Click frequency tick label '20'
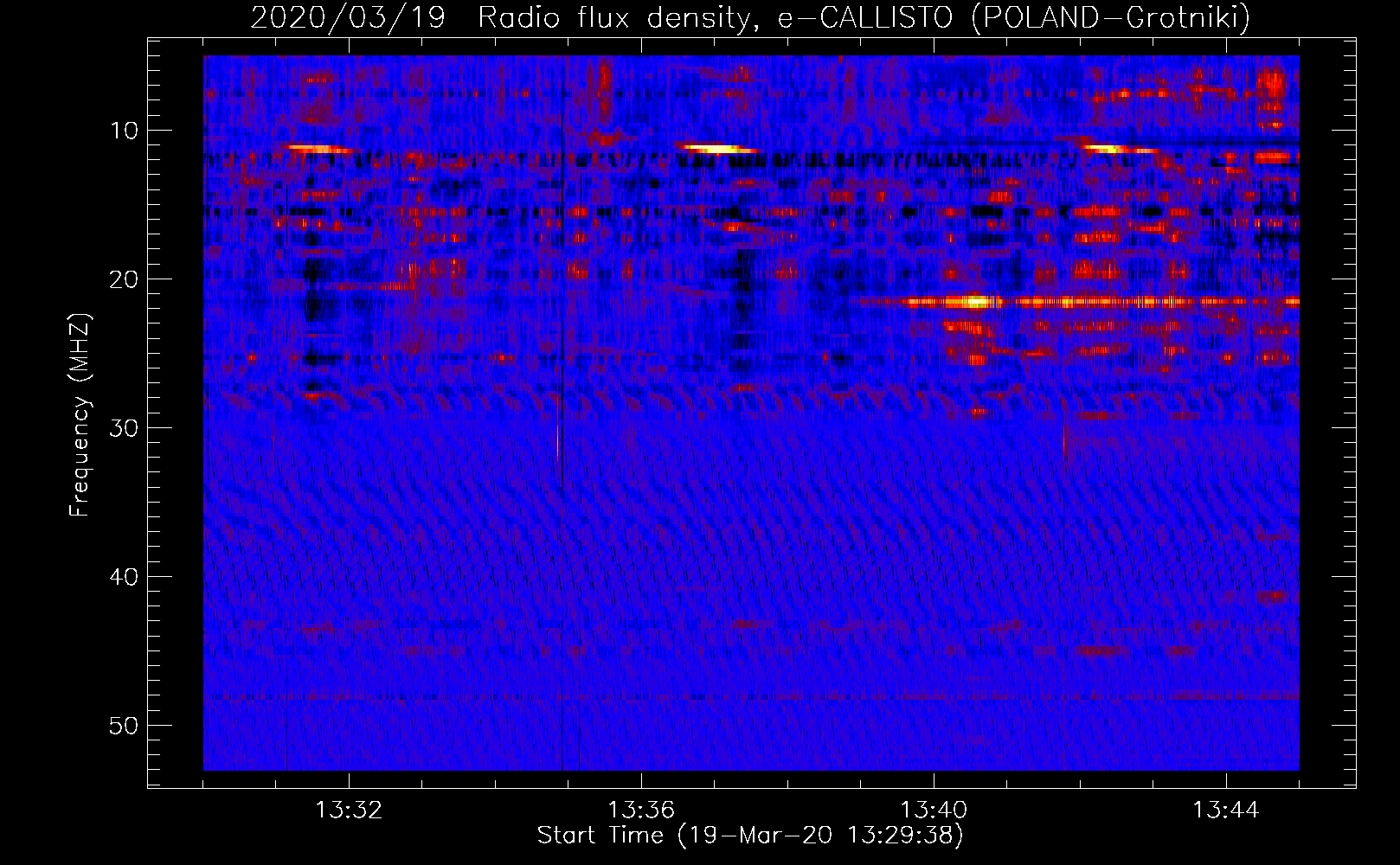1400x865 pixels. tap(125, 279)
